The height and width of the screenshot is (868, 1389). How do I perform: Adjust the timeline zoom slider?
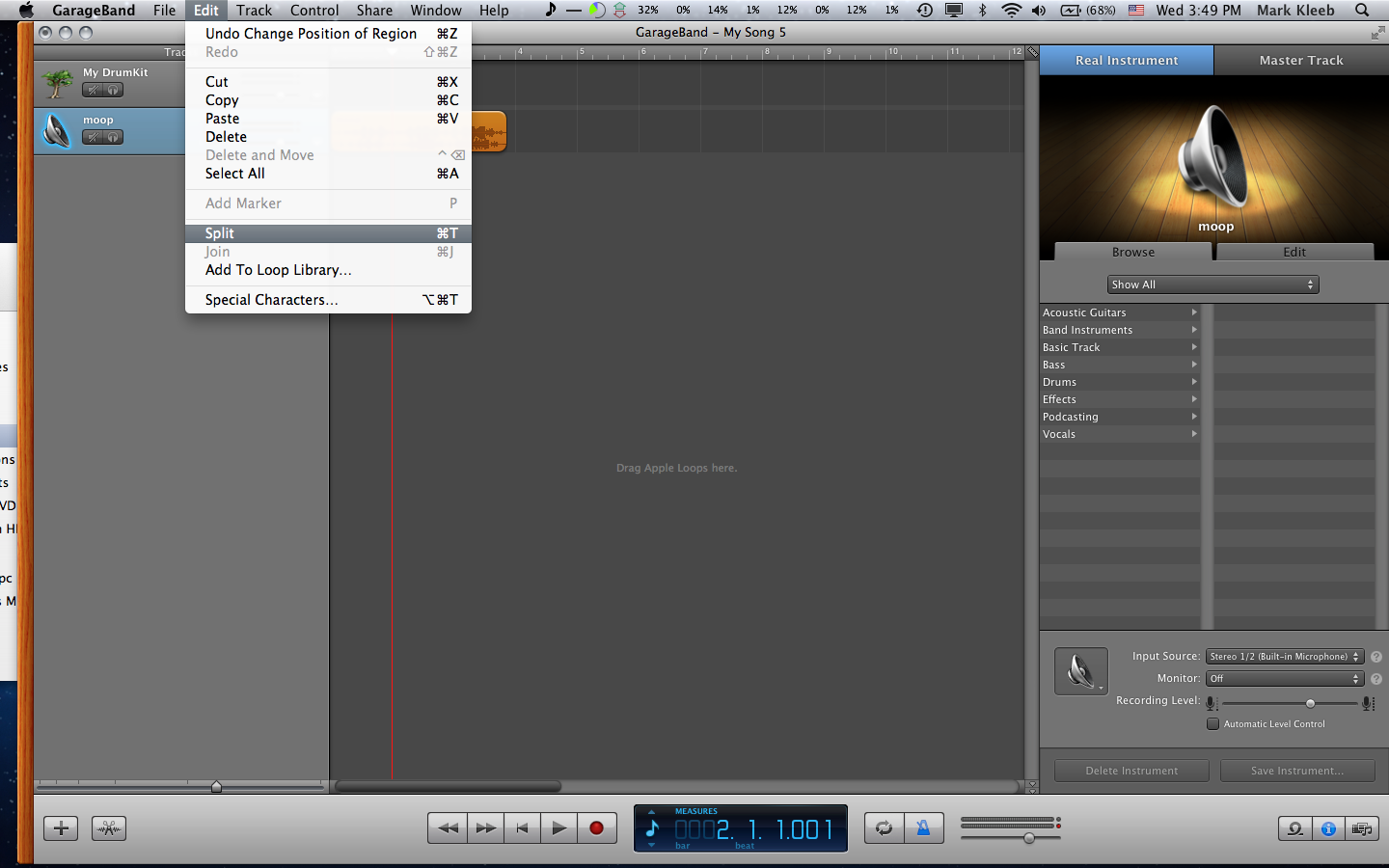tap(216, 787)
